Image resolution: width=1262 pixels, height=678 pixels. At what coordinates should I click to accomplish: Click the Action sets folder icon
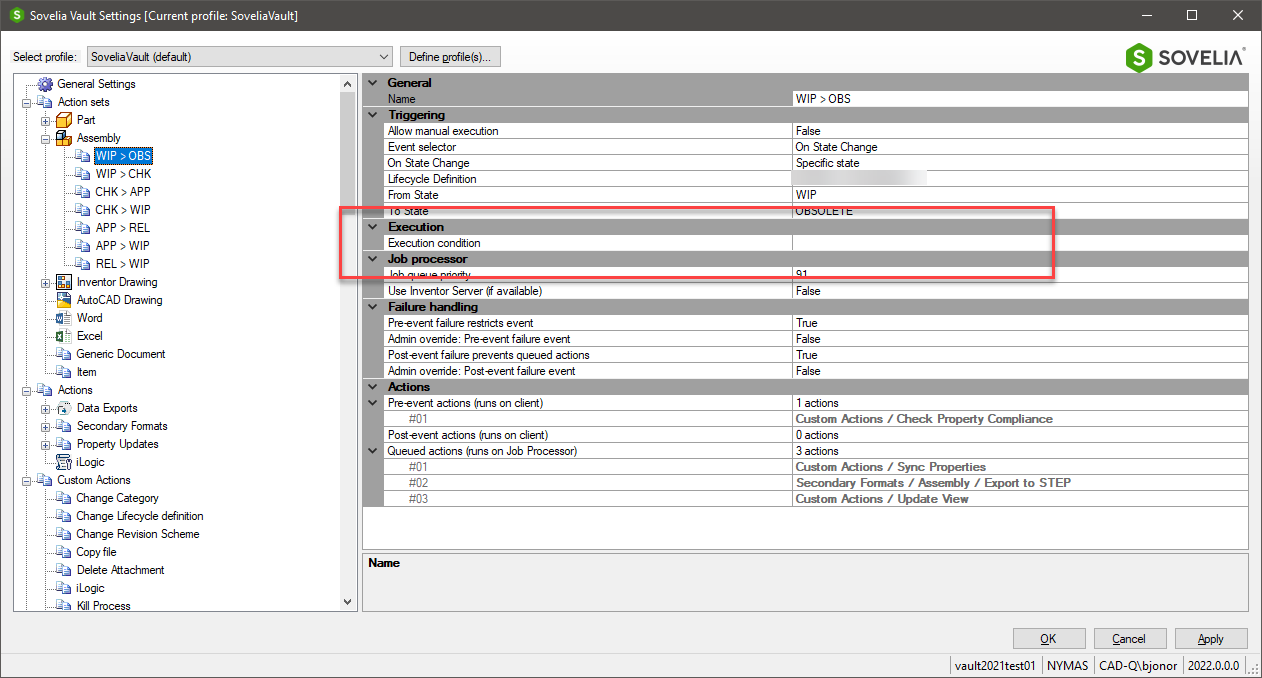45,102
